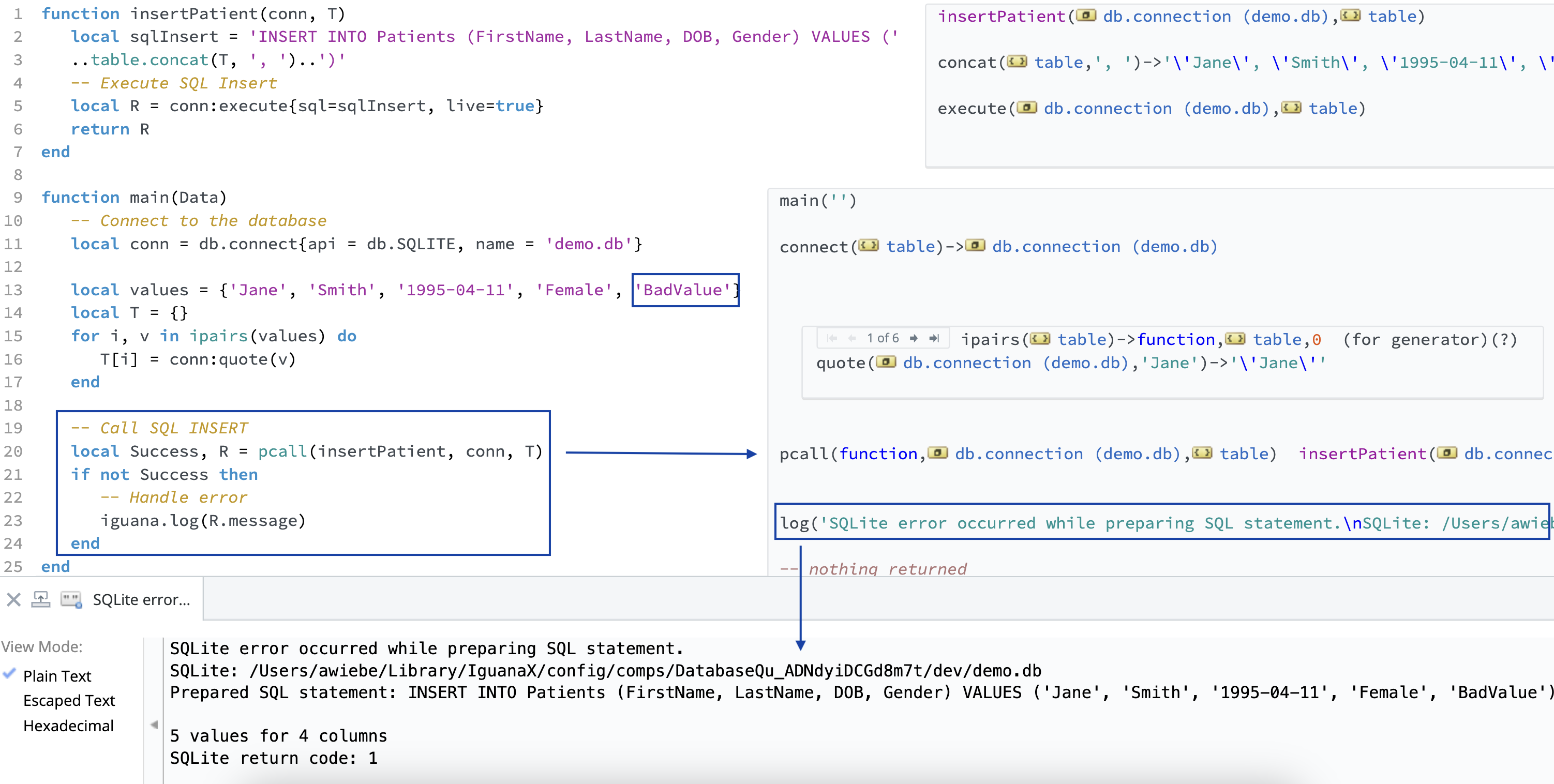Image resolution: width=1554 pixels, height=784 pixels.
Task: Open table icon in concat annotation
Action: click(x=1017, y=62)
